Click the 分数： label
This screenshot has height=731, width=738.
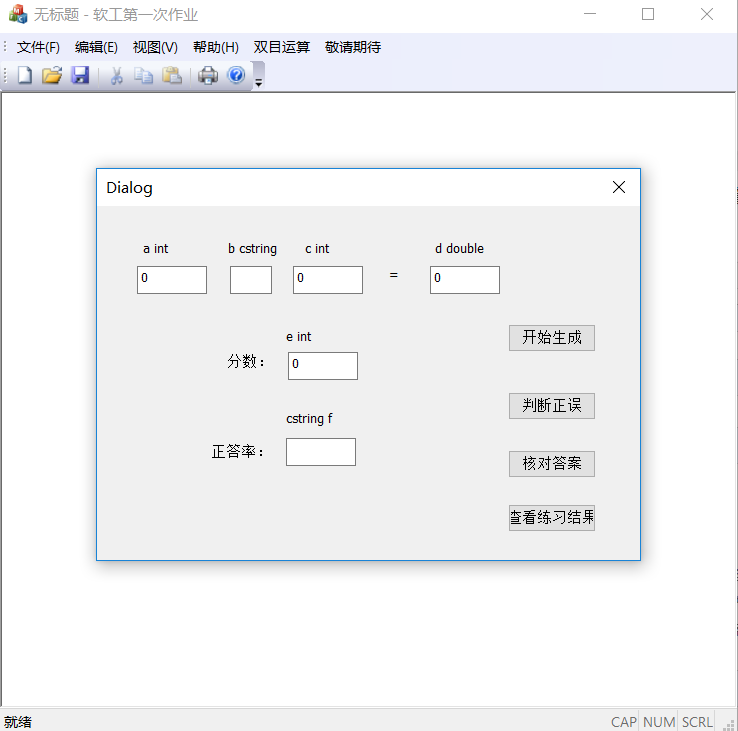246,361
